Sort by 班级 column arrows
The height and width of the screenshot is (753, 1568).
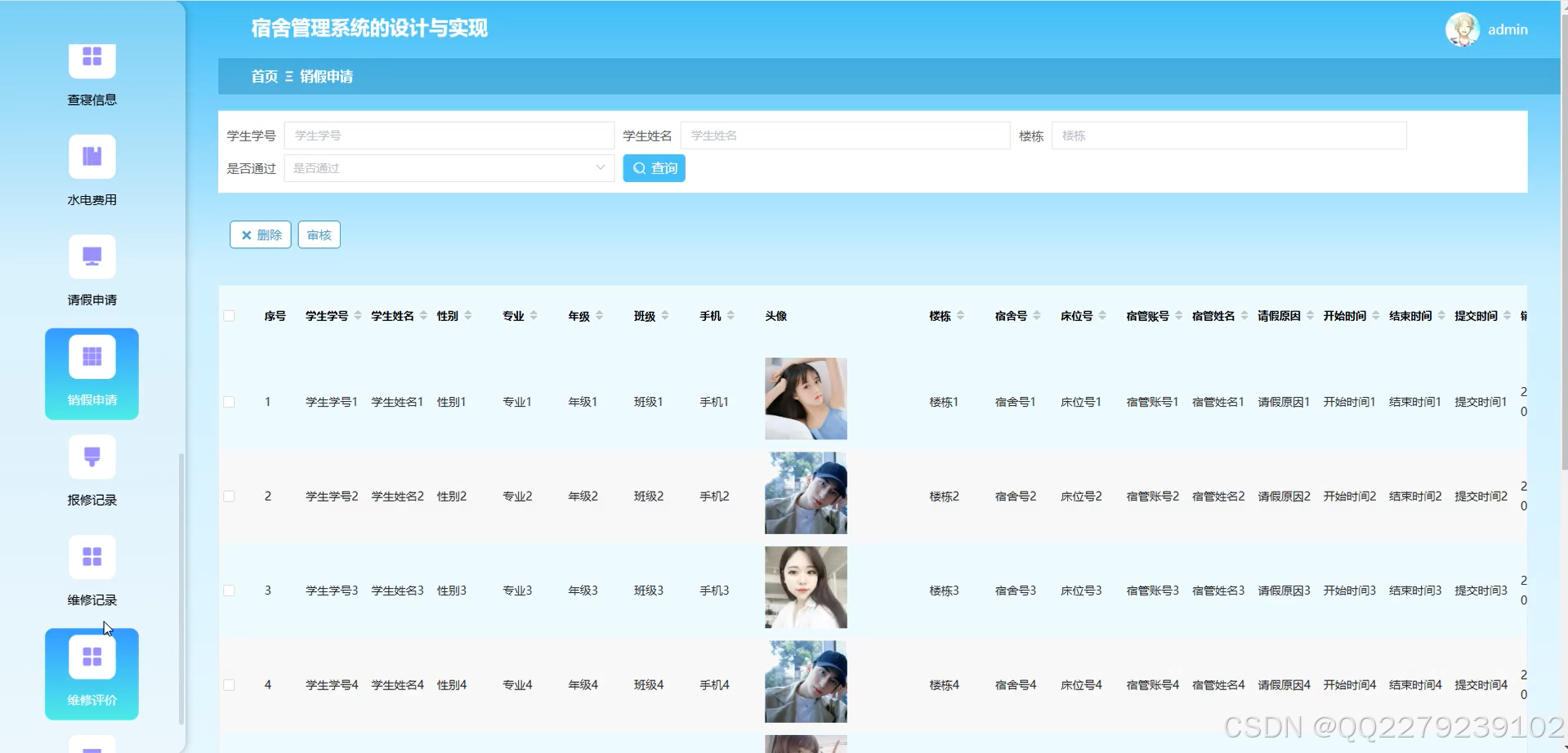[x=665, y=316]
